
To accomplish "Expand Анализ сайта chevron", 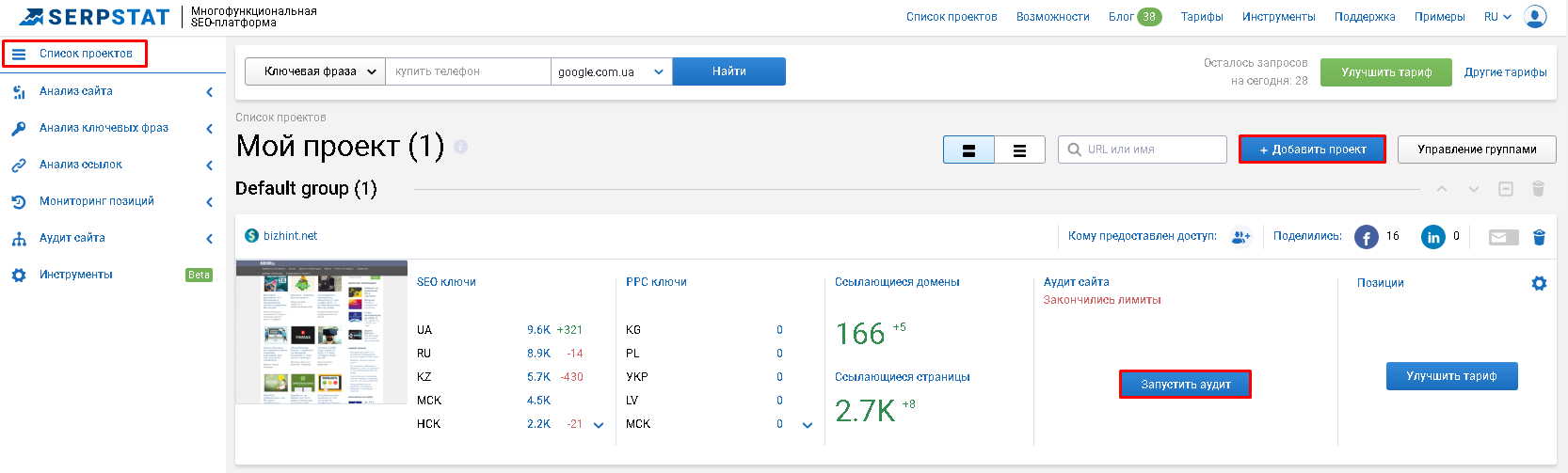I will [x=209, y=92].
